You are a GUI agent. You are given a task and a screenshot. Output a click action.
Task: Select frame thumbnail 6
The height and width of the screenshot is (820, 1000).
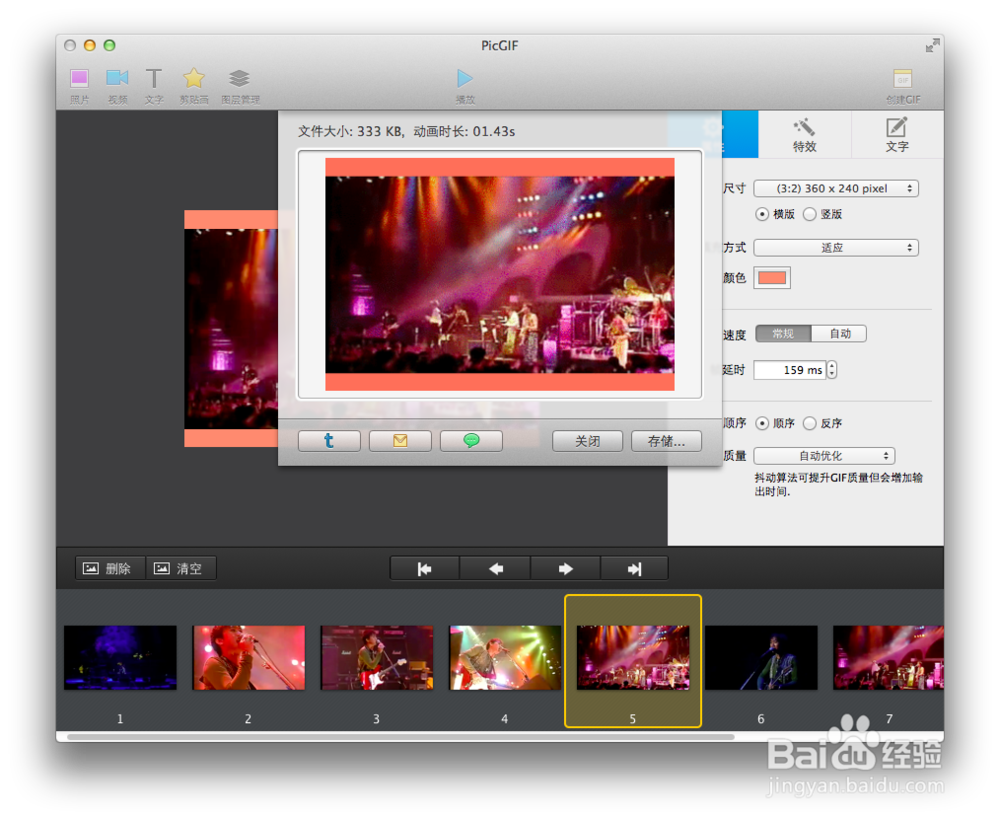coord(761,657)
